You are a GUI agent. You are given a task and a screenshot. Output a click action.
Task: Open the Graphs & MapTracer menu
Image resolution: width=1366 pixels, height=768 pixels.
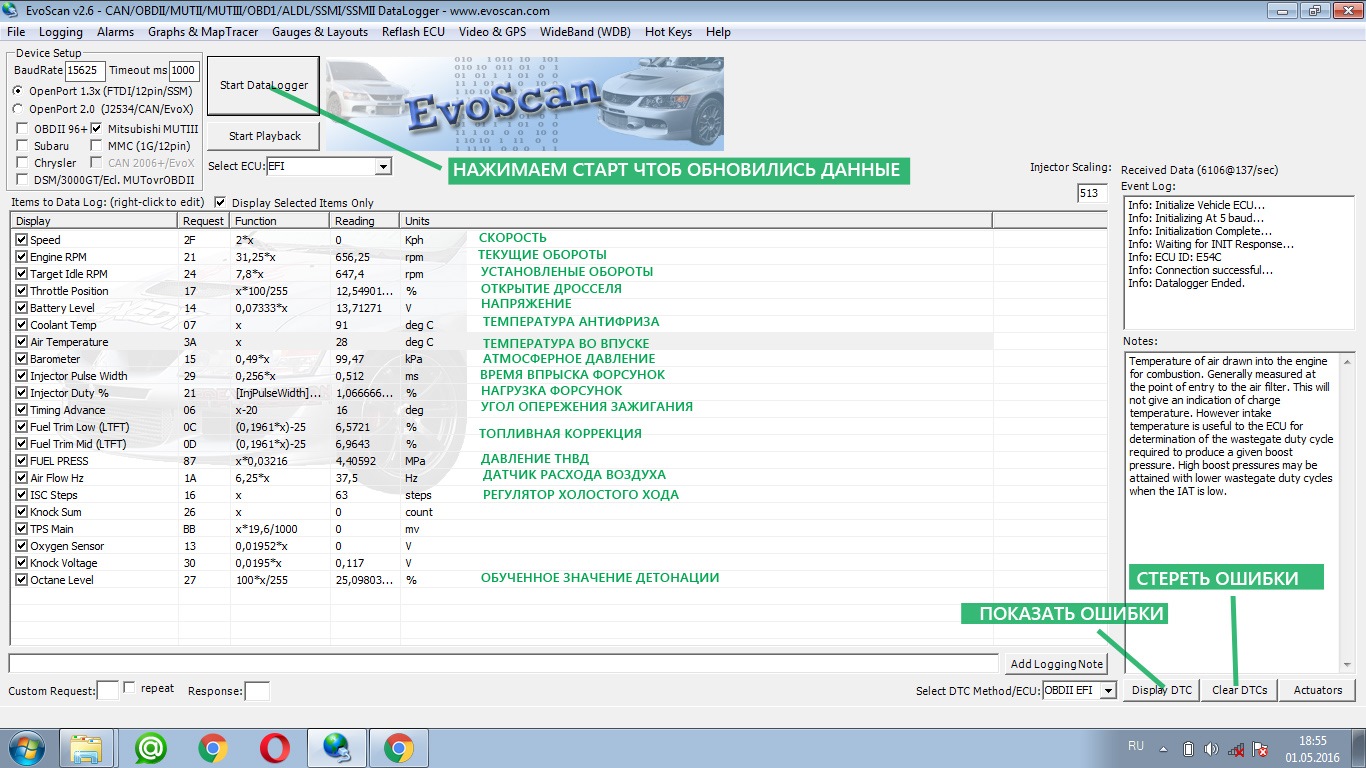203,32
